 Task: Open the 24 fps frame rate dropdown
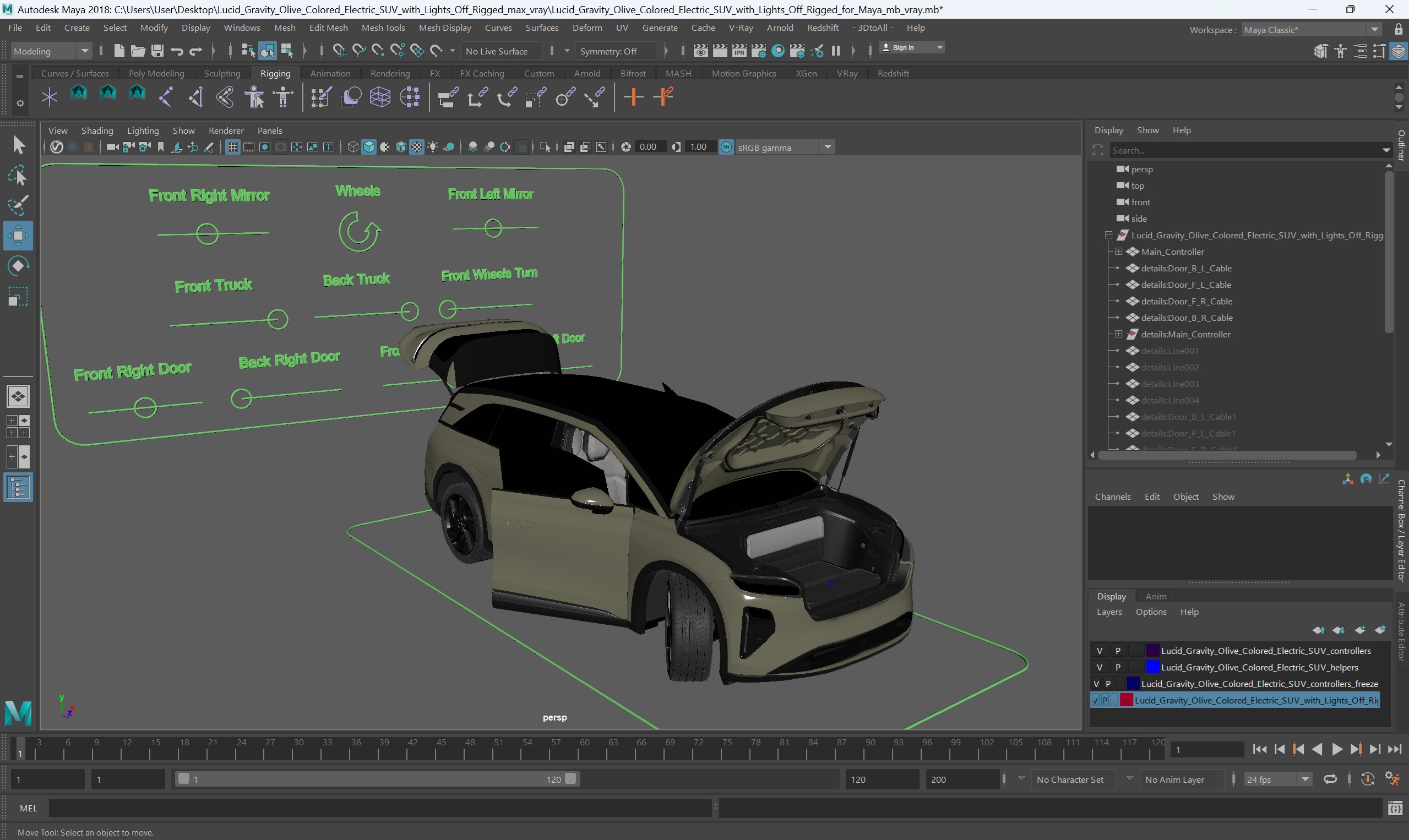[x=1277, y=779]
